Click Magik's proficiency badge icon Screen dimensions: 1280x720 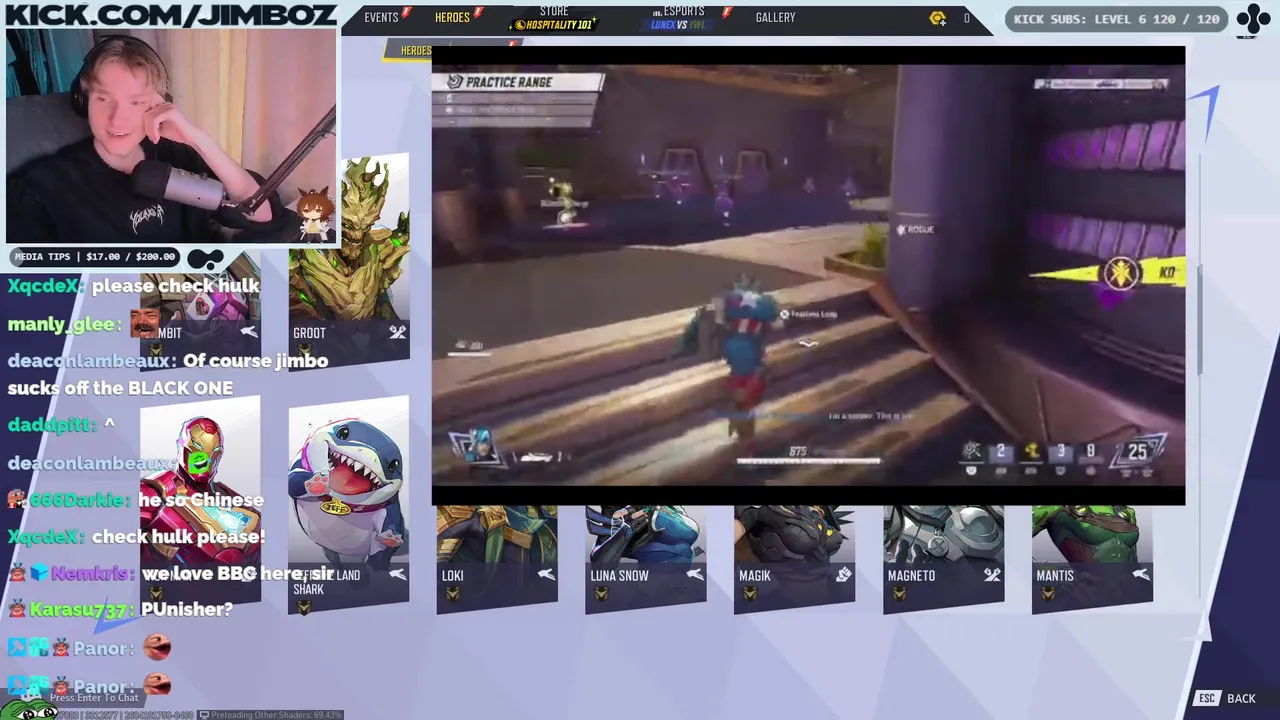(750, 594)
